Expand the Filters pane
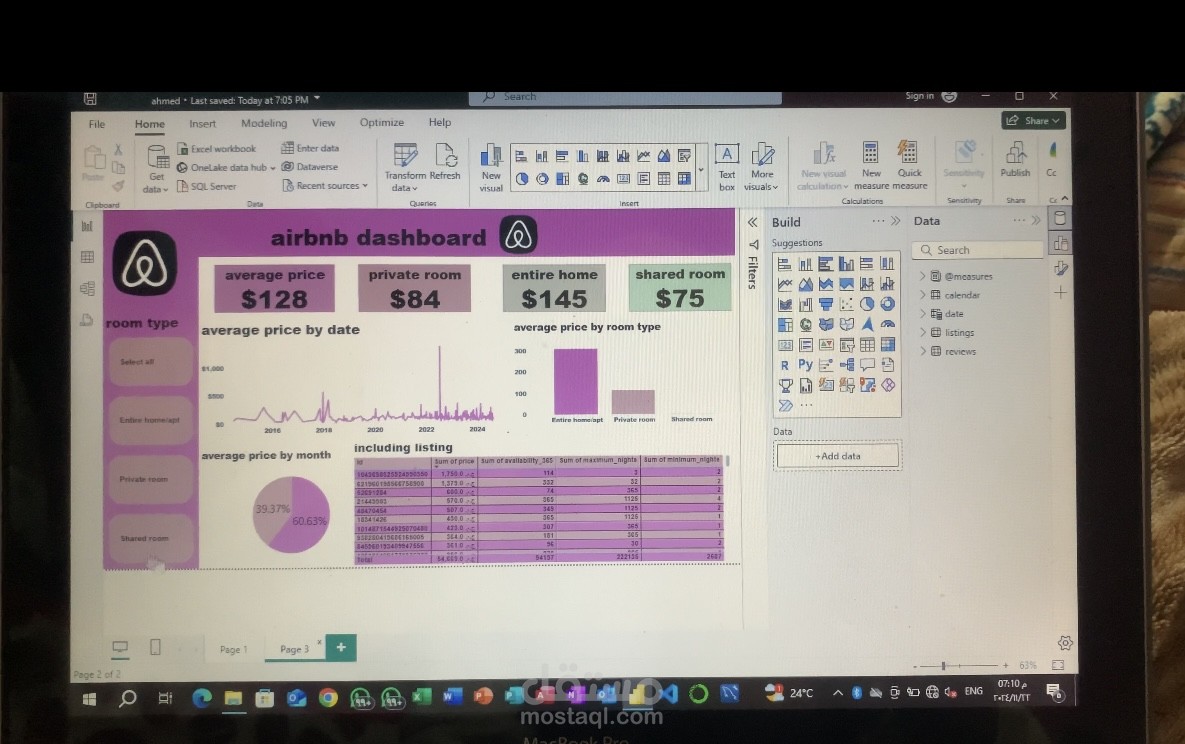 point(753,222)
